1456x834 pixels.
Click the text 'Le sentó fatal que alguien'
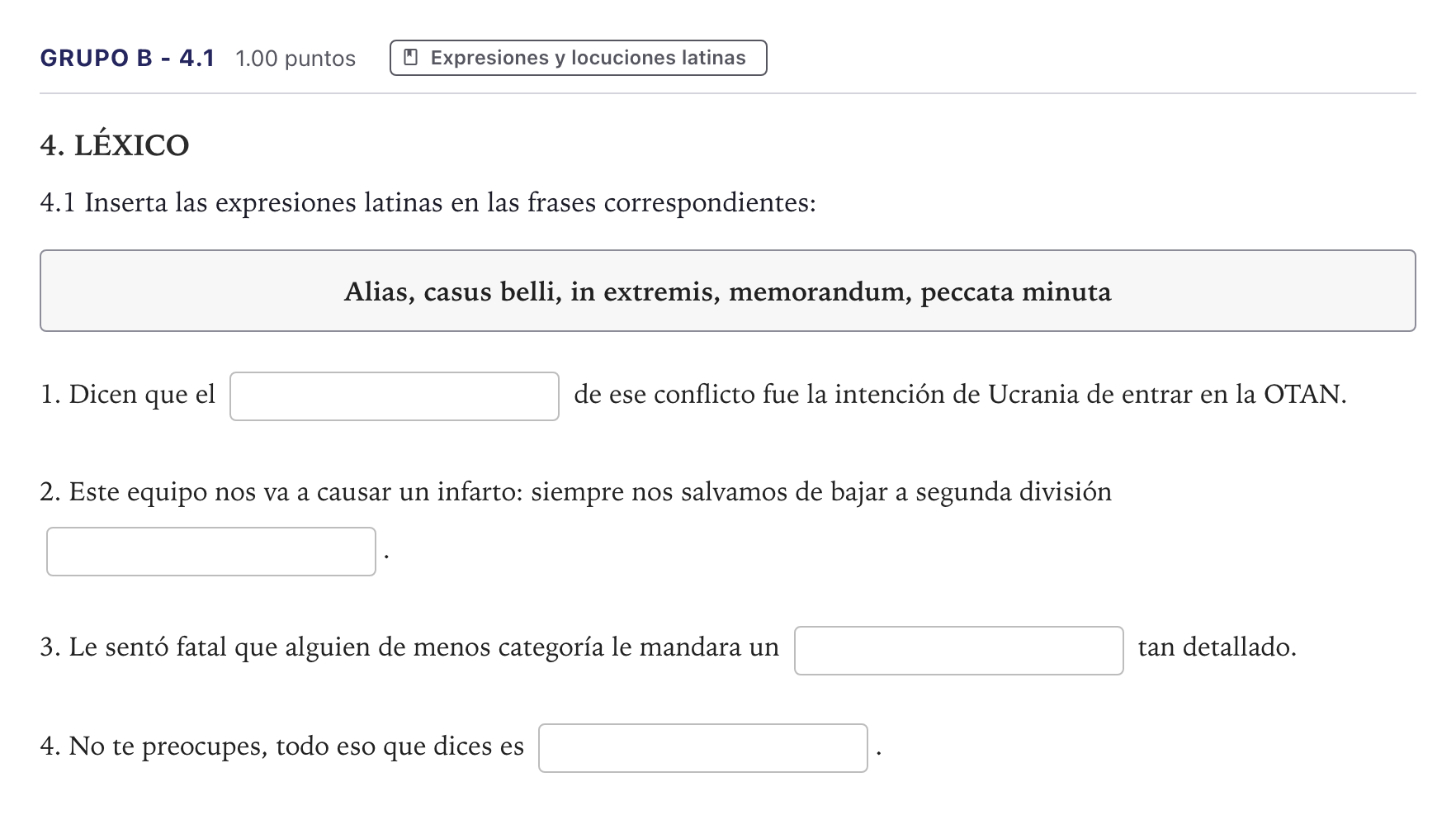pos(220,647)
